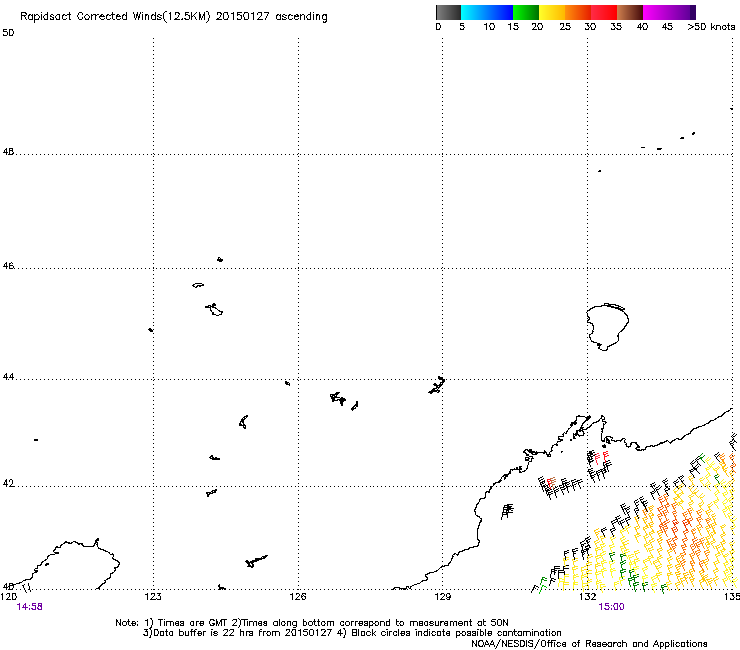Click the legend tick label '10'
740x650 pixels.
489,27
